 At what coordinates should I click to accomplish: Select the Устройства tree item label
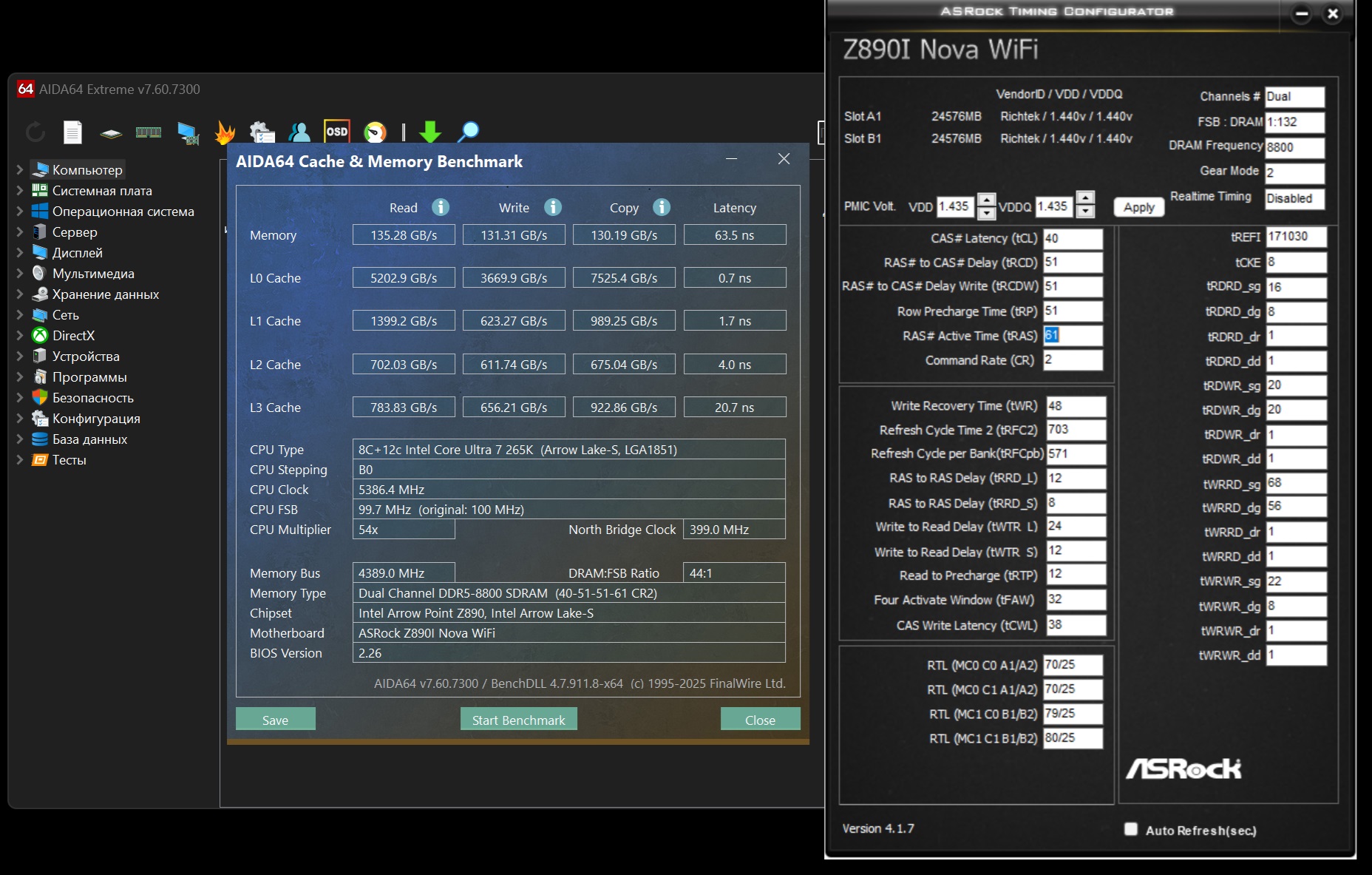coord(86,356)
